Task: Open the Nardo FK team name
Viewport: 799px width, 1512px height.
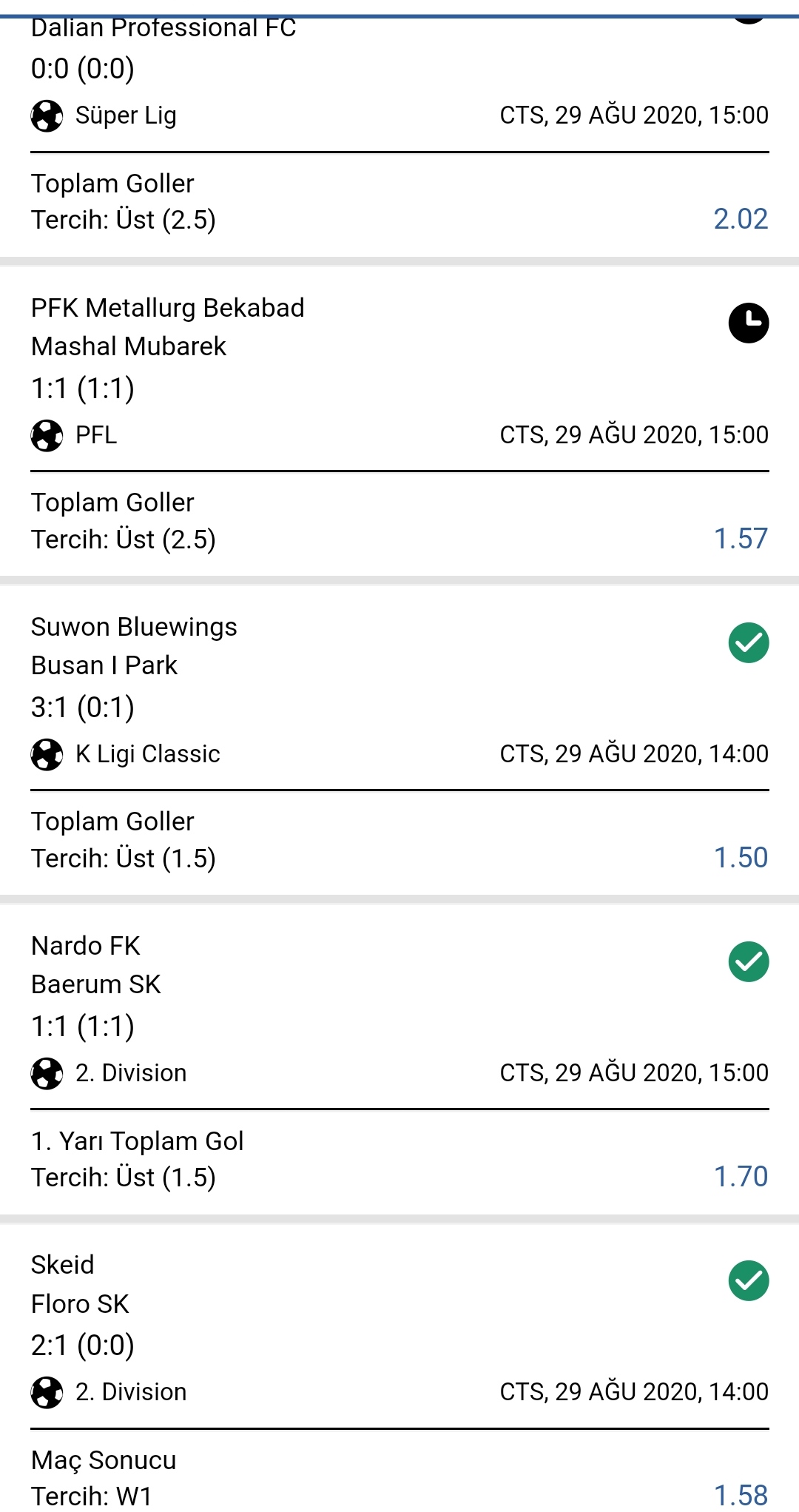Action: point(86,946)
